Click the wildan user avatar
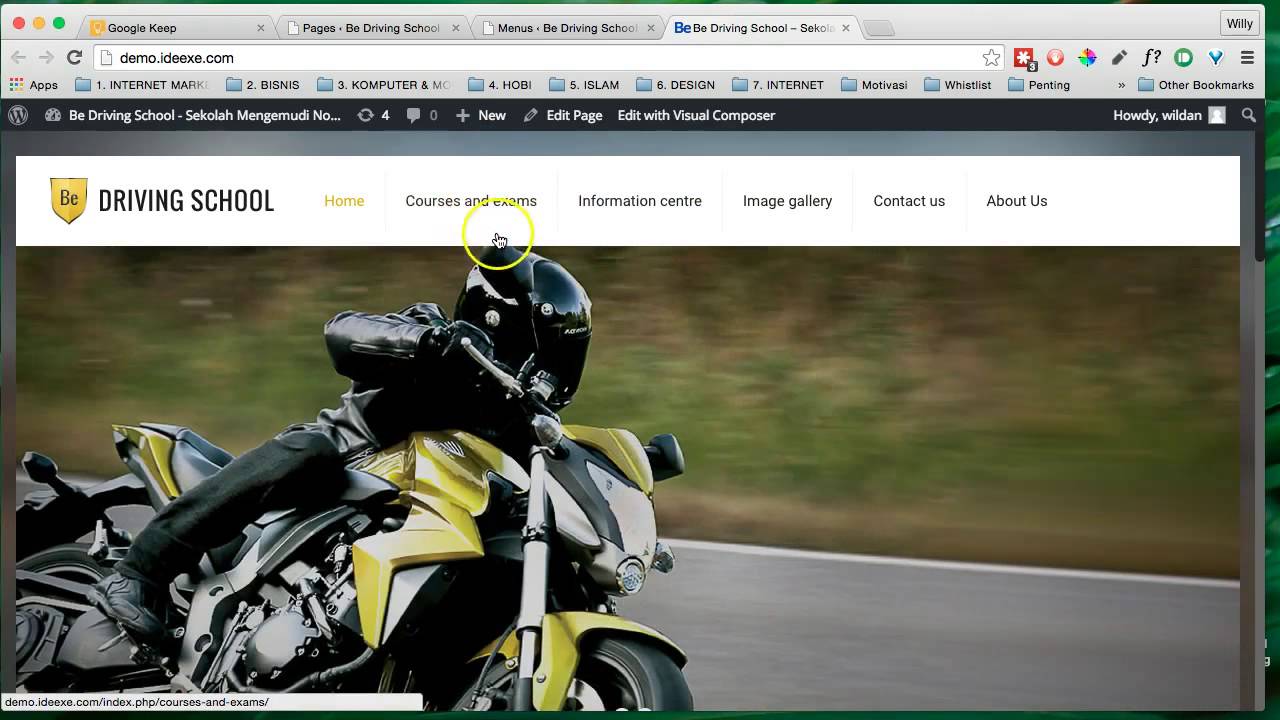Screen dimensions: 1280x720 click(1217, 115)
